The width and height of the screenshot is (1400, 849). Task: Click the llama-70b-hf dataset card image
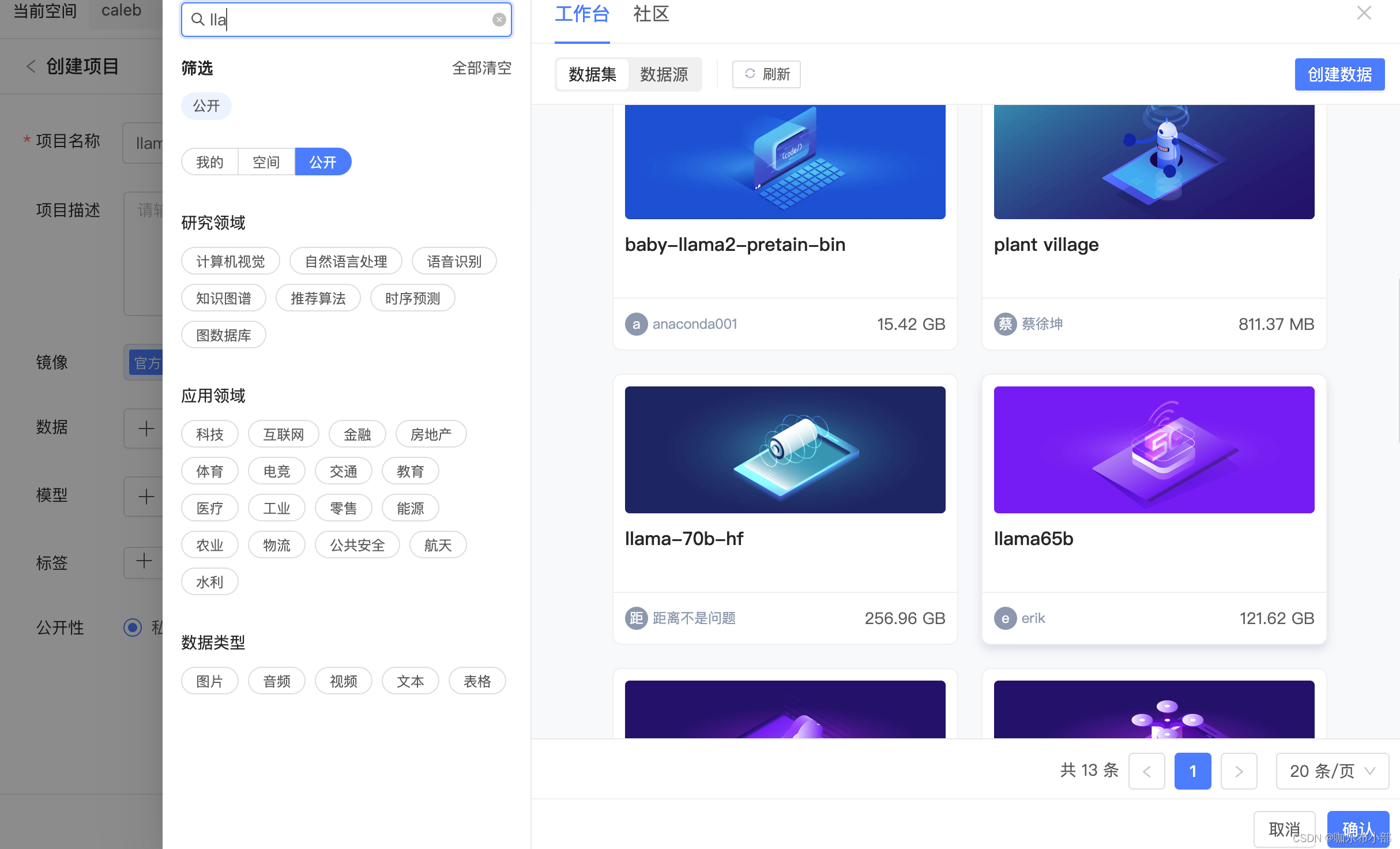785,449
